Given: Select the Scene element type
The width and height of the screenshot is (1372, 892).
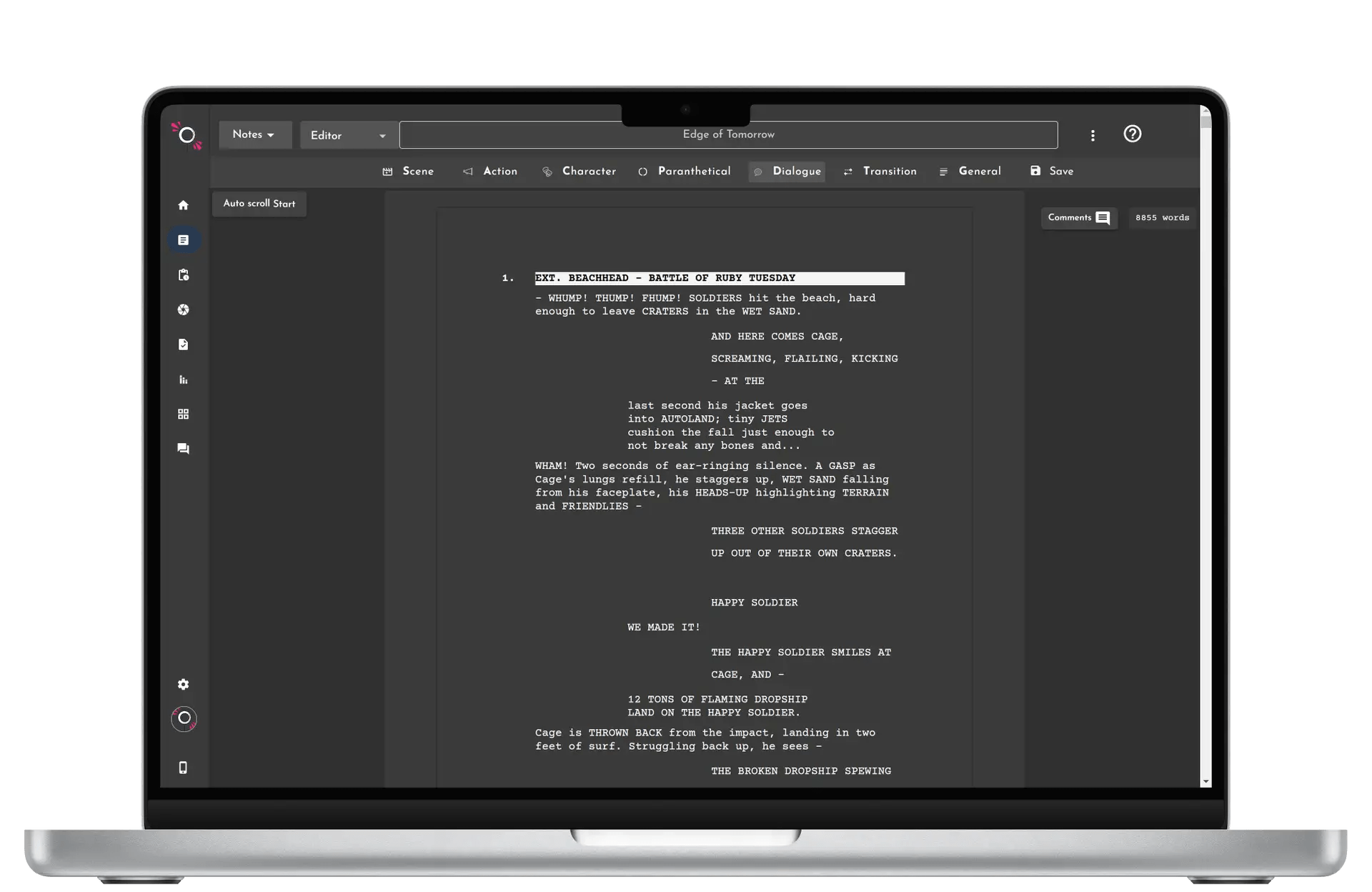Looking at the screenshot, I should (408, 172).
